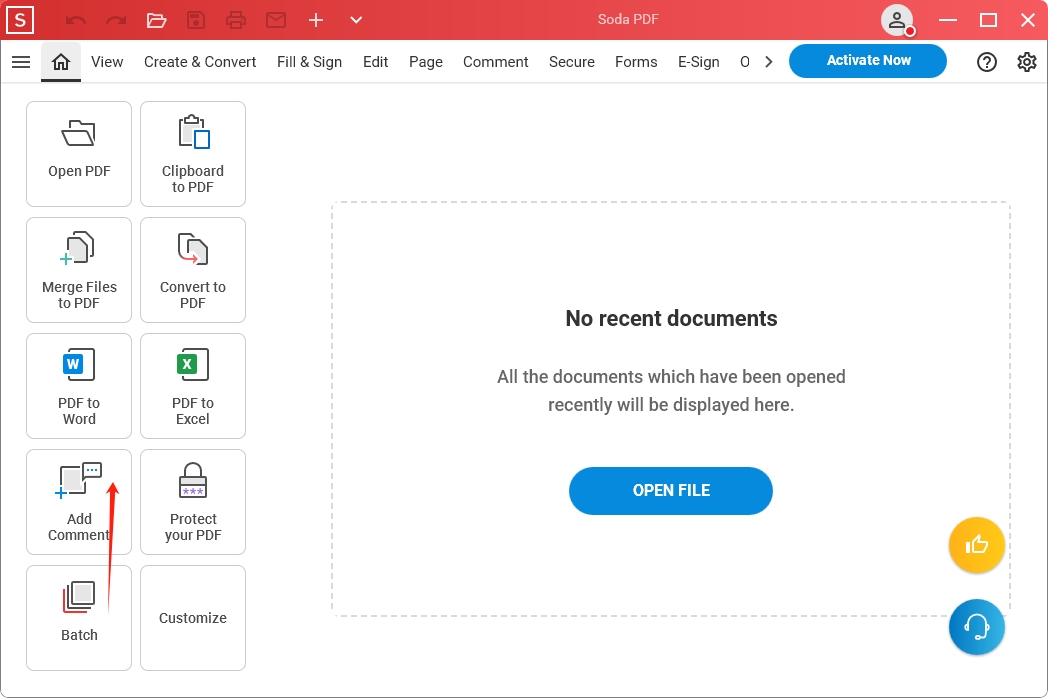This screenshot has height=698, width=1048.
Task: Open the Batch processing tile
Action: click(79, 618)
